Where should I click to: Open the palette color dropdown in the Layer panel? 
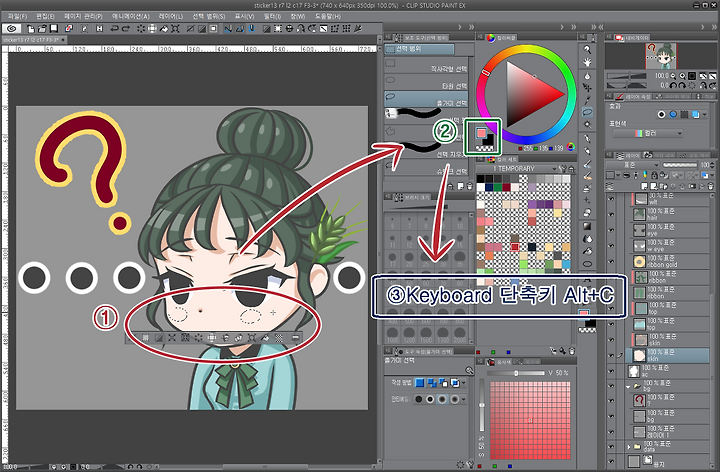[x=619, y=175]
